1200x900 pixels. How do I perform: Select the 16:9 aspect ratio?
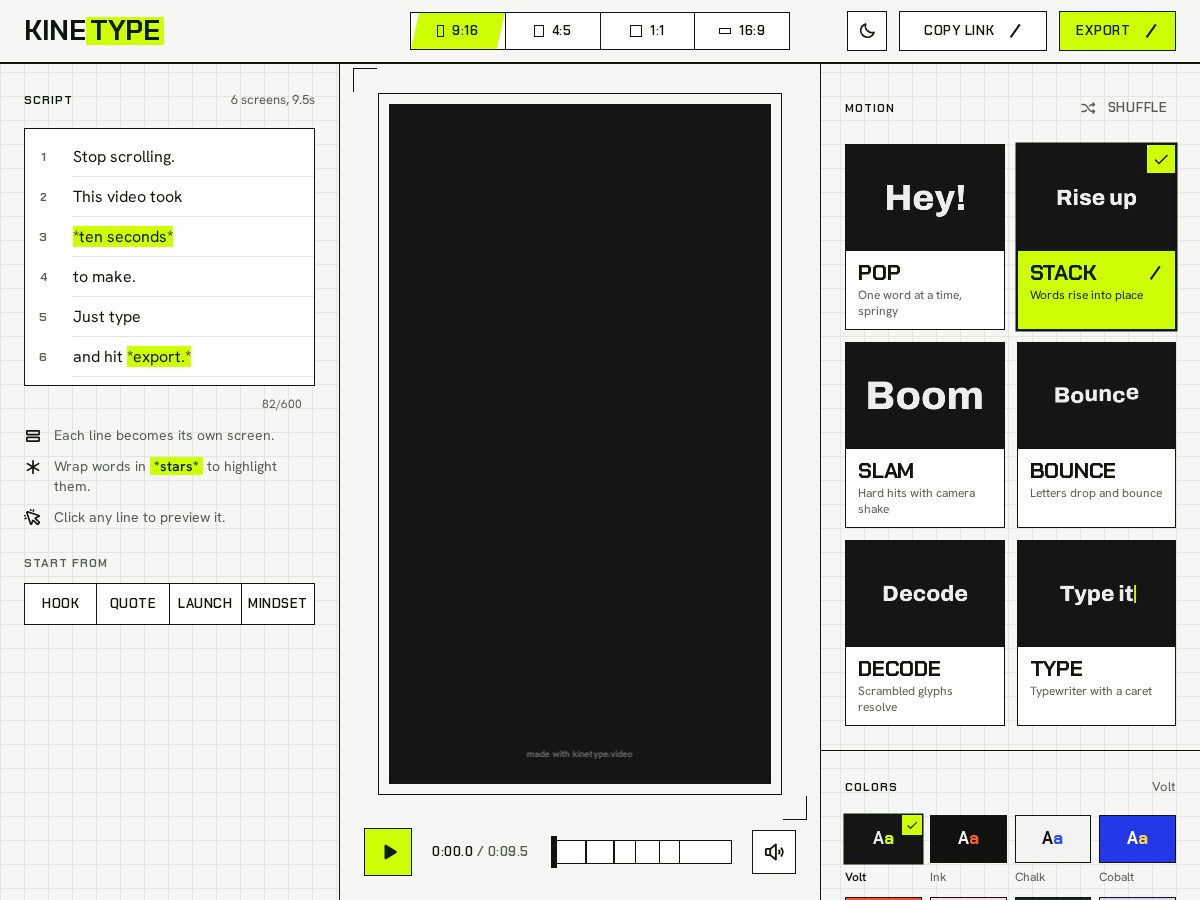tap(742, 31)
